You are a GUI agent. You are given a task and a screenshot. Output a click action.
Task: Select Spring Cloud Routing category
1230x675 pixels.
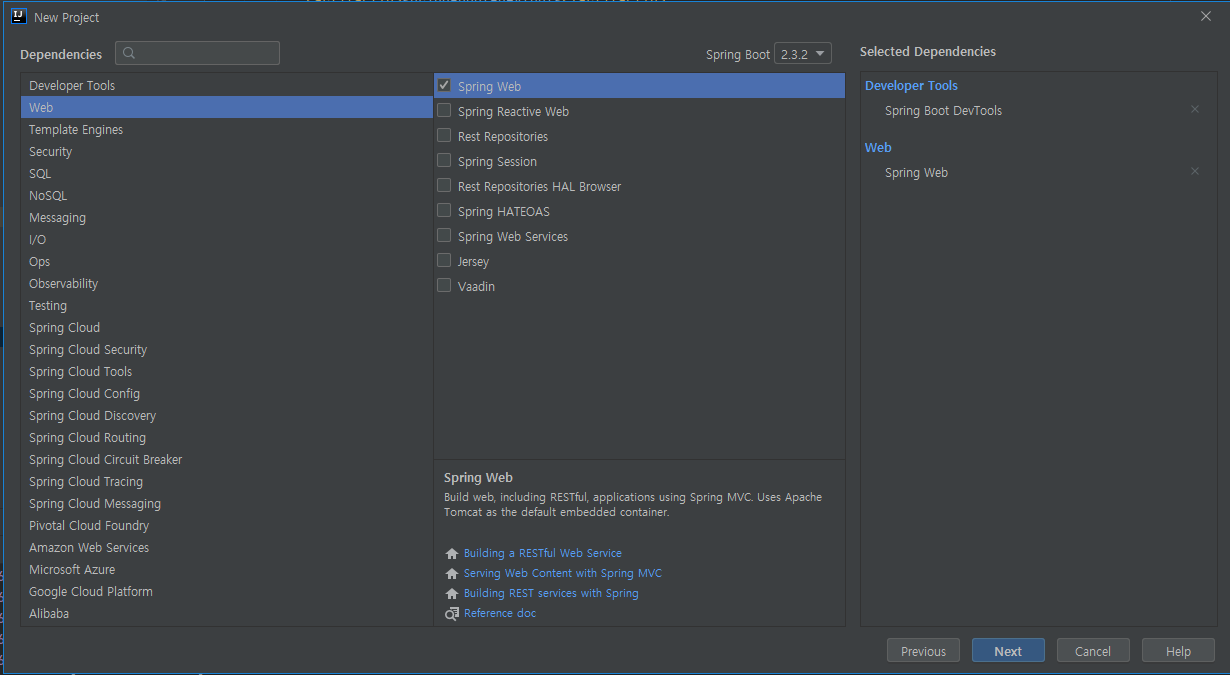coord(226,437)
